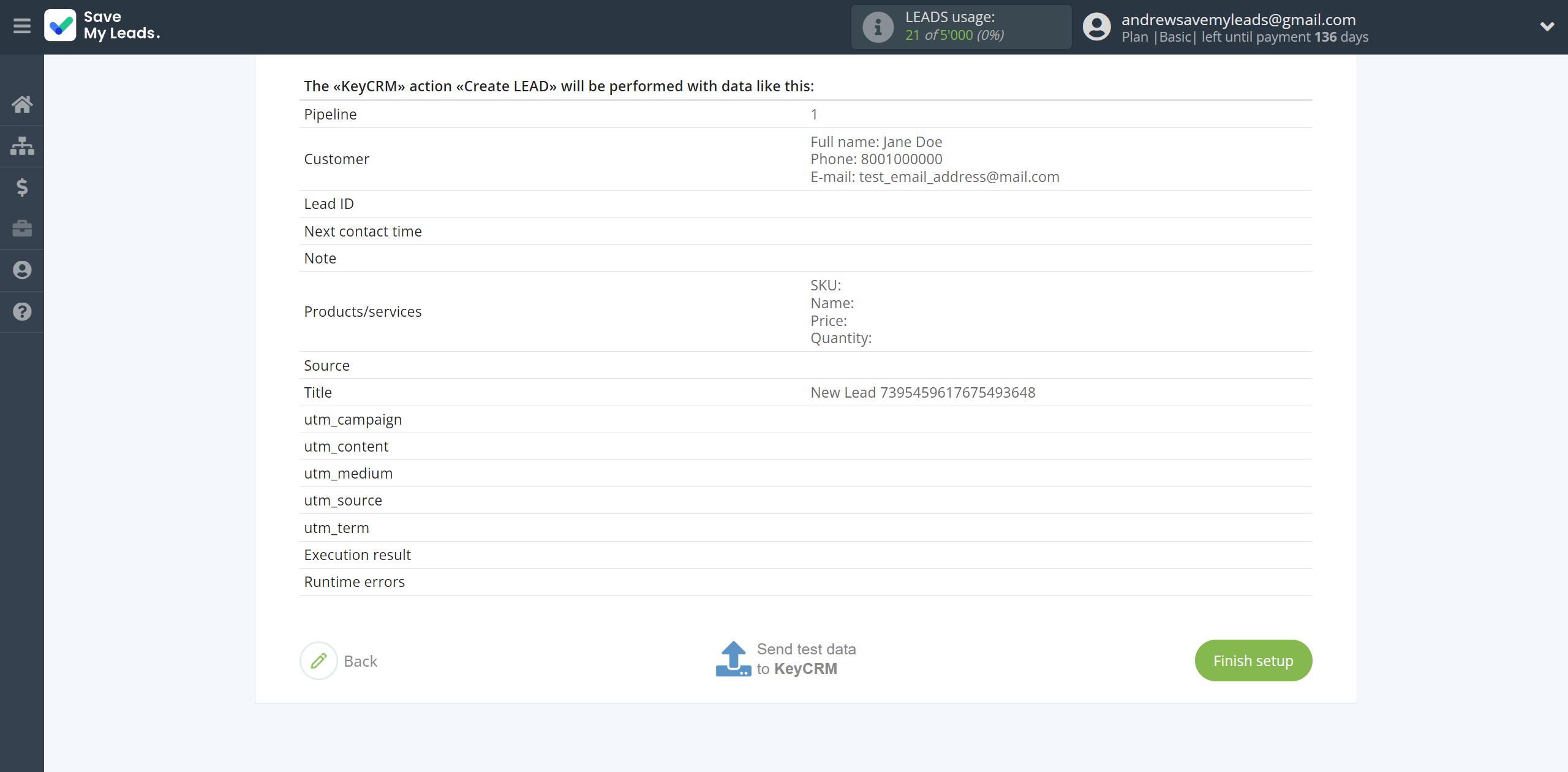This screenshot has height=772, width=1568.
Task: Click the LEADS usage counter text
Action: 955,35
